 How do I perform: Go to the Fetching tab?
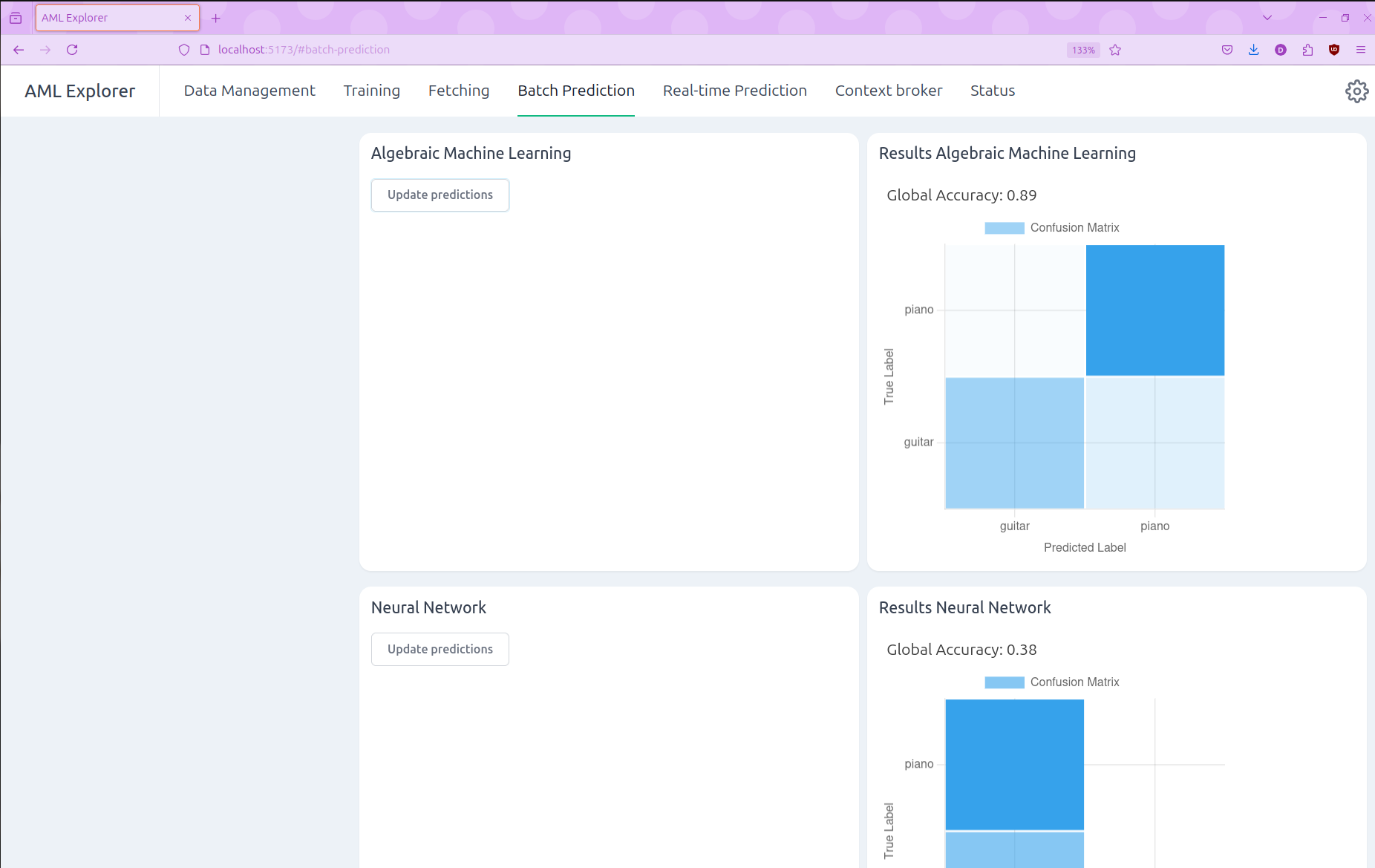[459, 91]
